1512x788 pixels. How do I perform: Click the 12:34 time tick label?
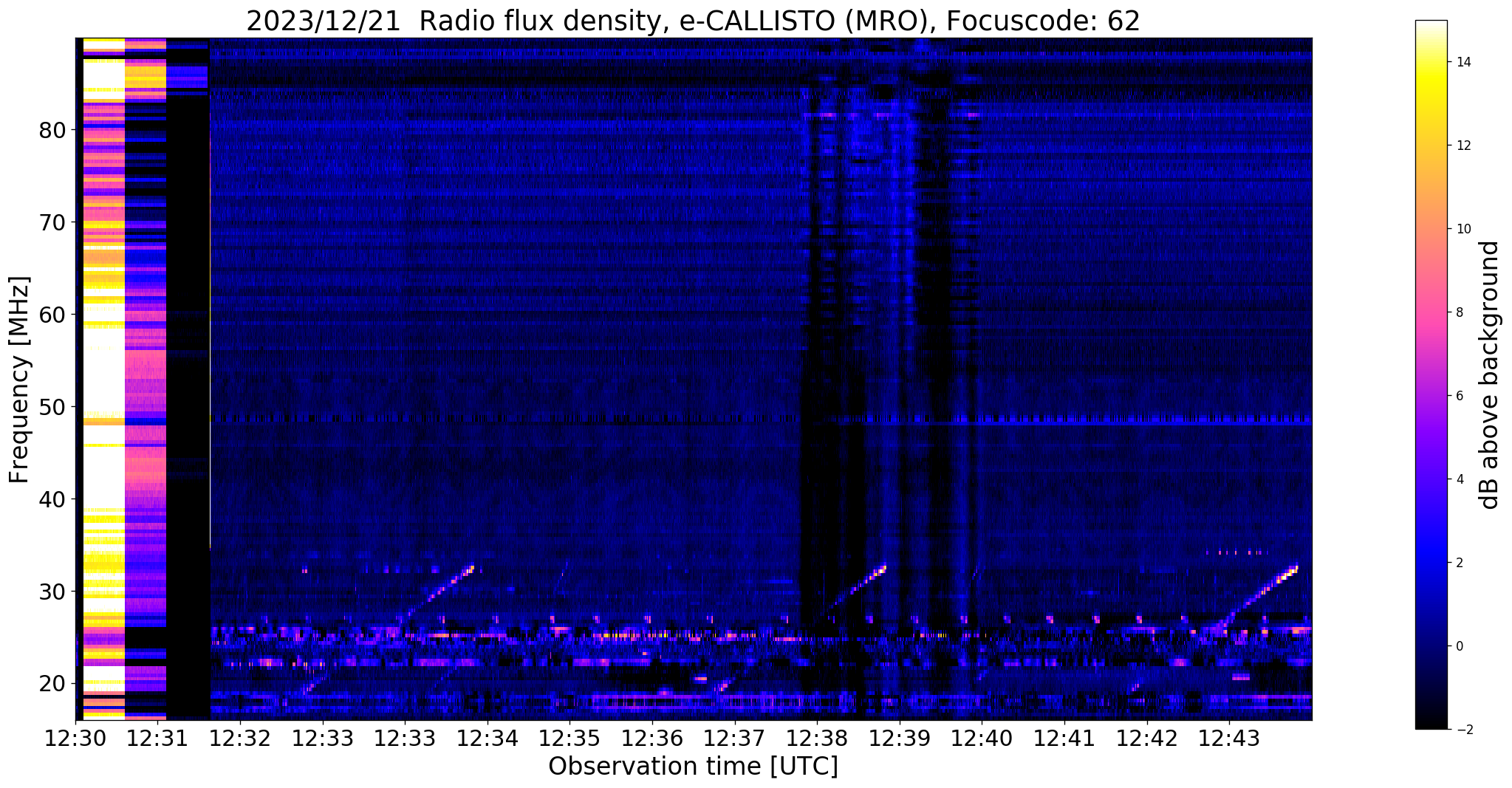click(x=488, y=738)
